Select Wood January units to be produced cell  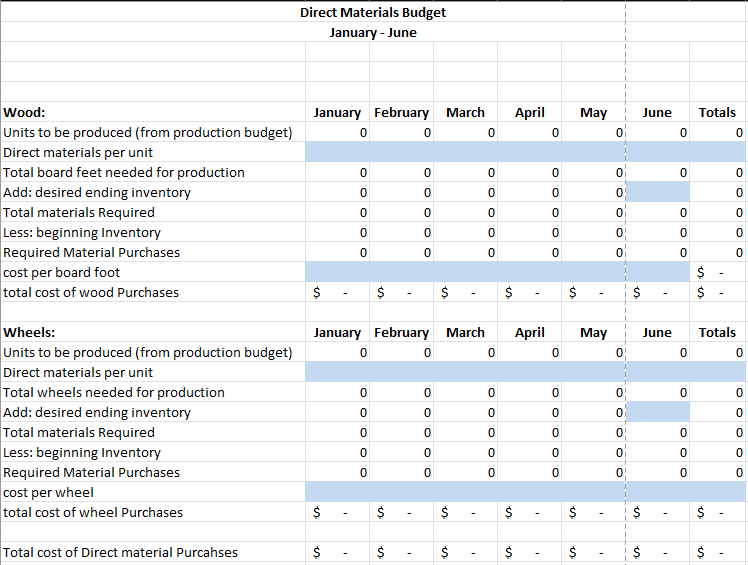[337, 133]
